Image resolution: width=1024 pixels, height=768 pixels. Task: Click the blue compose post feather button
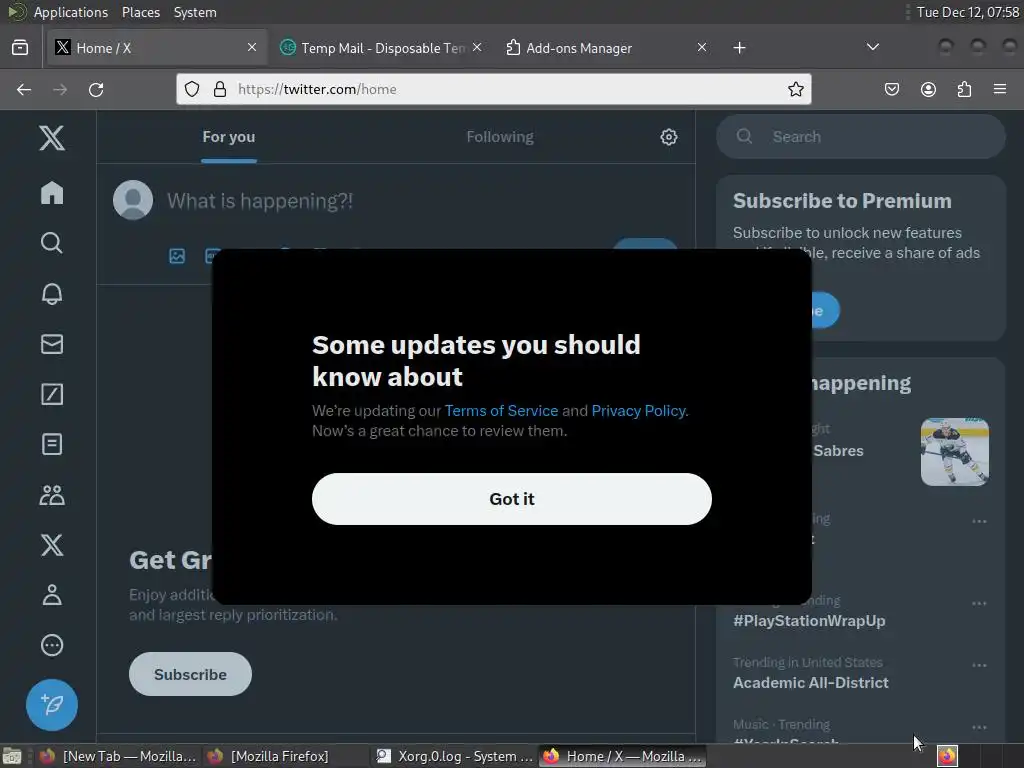click(x=52, y=705)
